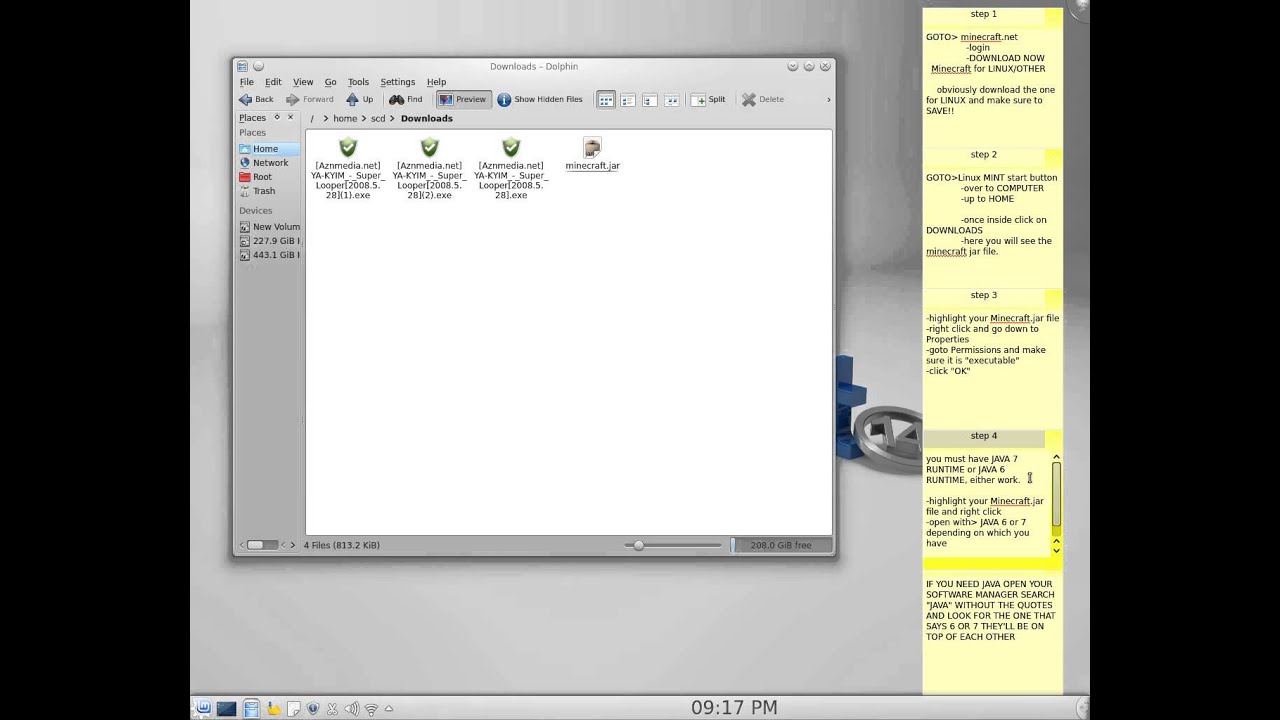Open the Go menu
Screen dimensions: 1280x720
pyautogui.click(x=330, y=82)
